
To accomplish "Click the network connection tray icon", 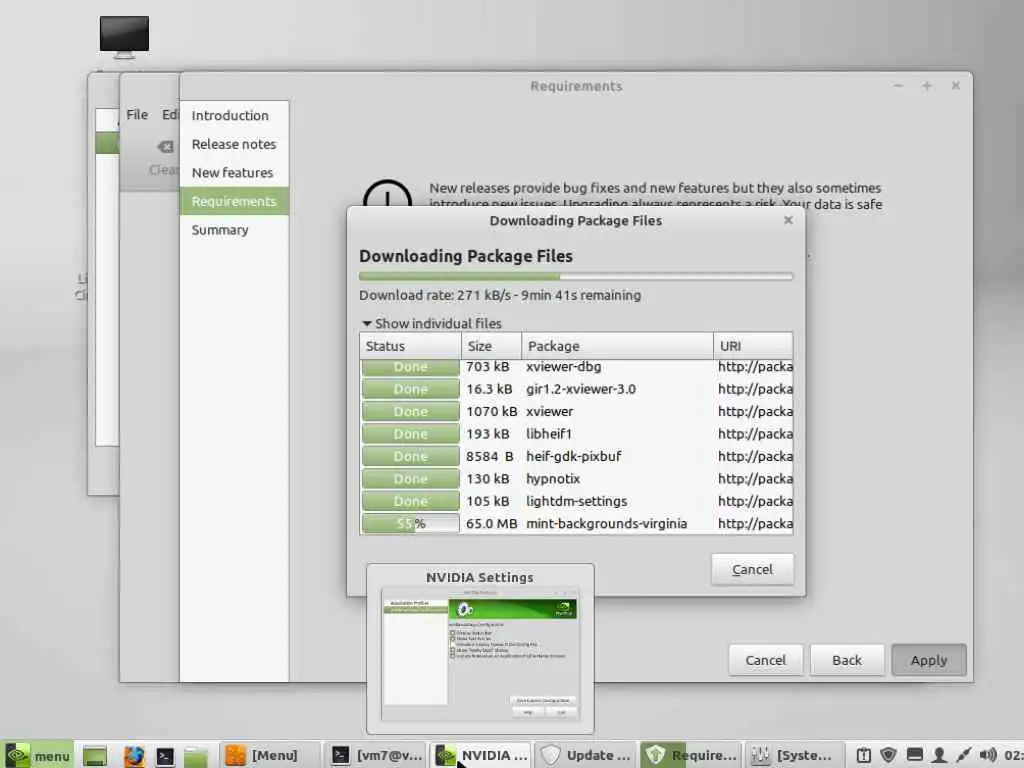I will (x=963, y=756).
